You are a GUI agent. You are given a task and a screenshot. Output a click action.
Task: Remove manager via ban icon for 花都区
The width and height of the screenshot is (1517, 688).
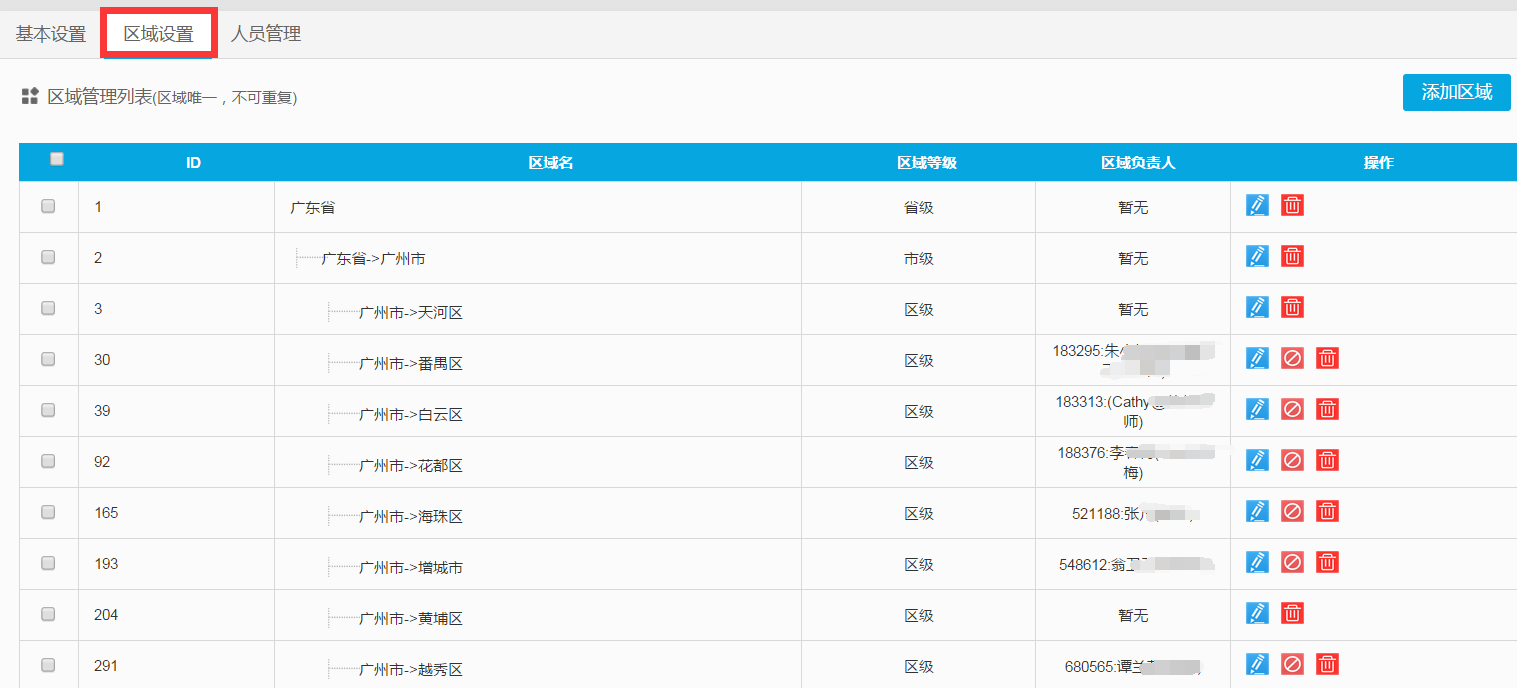click(x=1292, y=460)
